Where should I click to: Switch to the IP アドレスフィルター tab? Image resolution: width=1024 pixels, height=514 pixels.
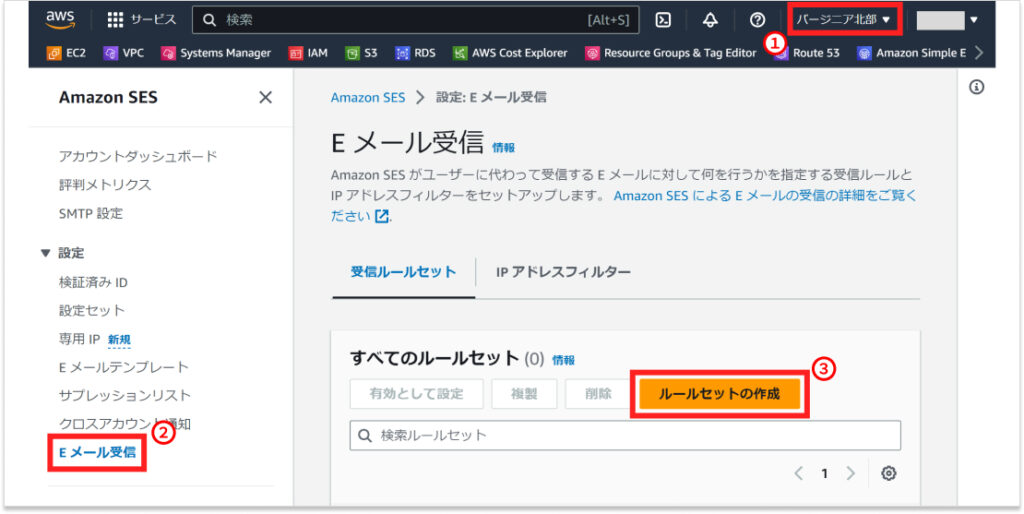[563, 272]
